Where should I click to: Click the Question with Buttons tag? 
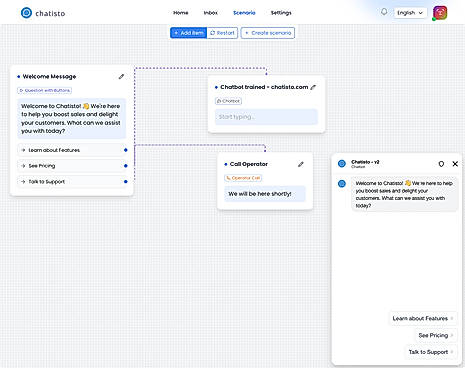pos(44,90)
